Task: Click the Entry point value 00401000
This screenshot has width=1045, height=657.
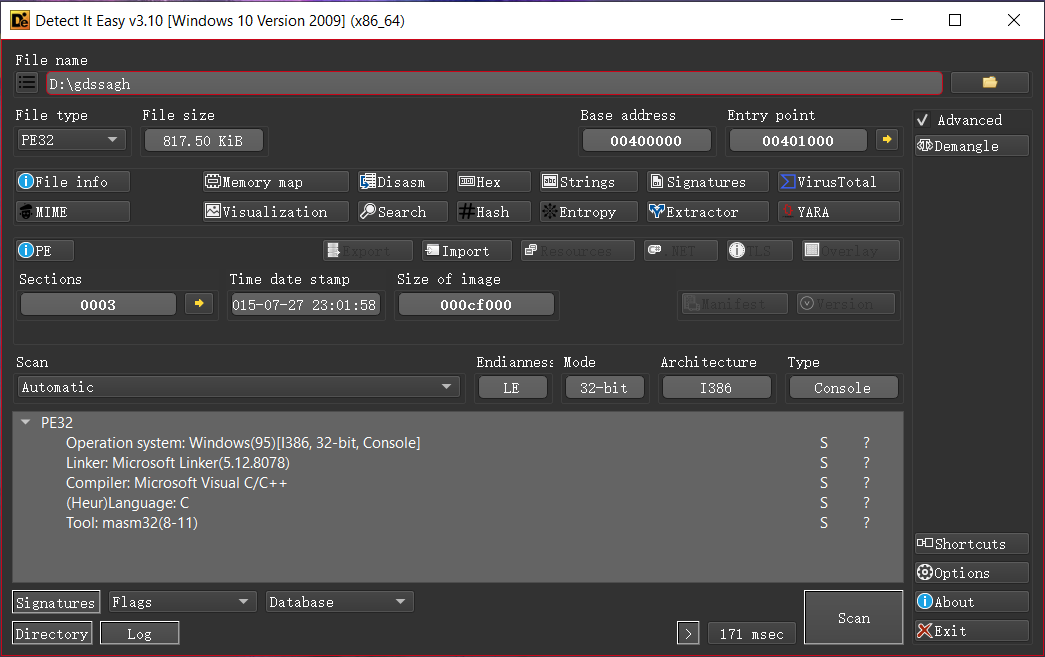Action: tap(798, 141)
